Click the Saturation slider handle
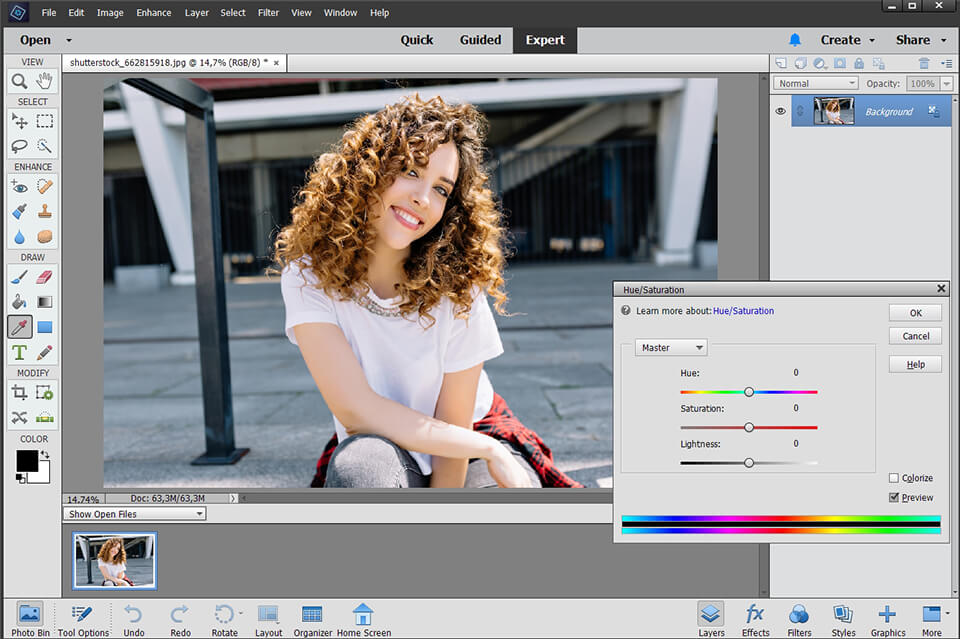The width and height of the screenshot is (960, 639). click(x=749, y=427)
